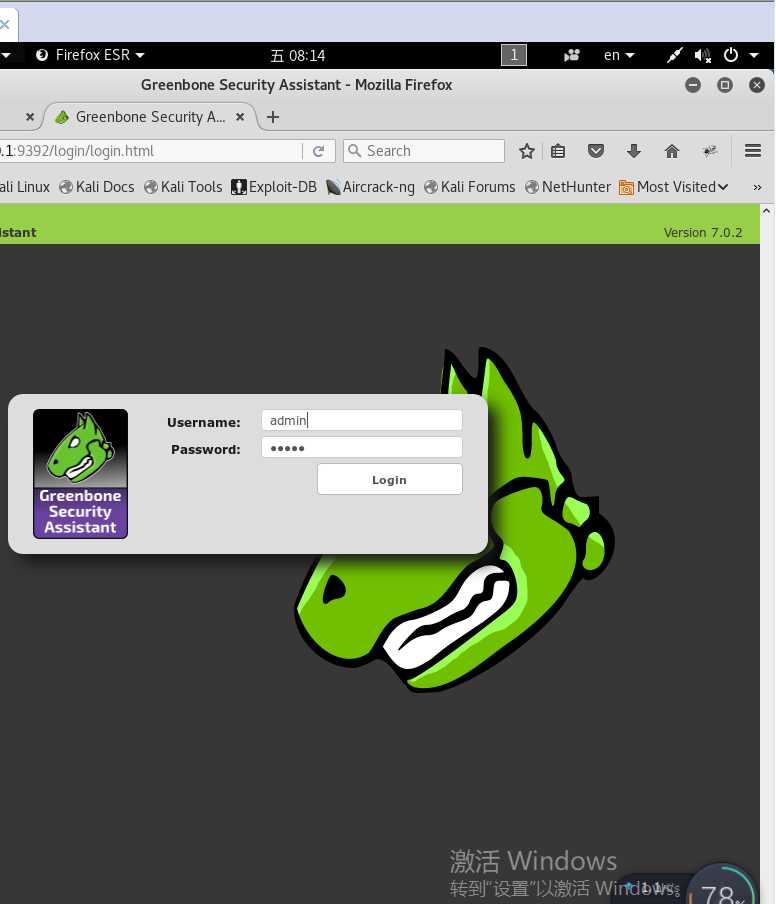Viewport: 776px width, 904px height.
Task: Open the NetHunter bookmark
Action: [568, 187]
